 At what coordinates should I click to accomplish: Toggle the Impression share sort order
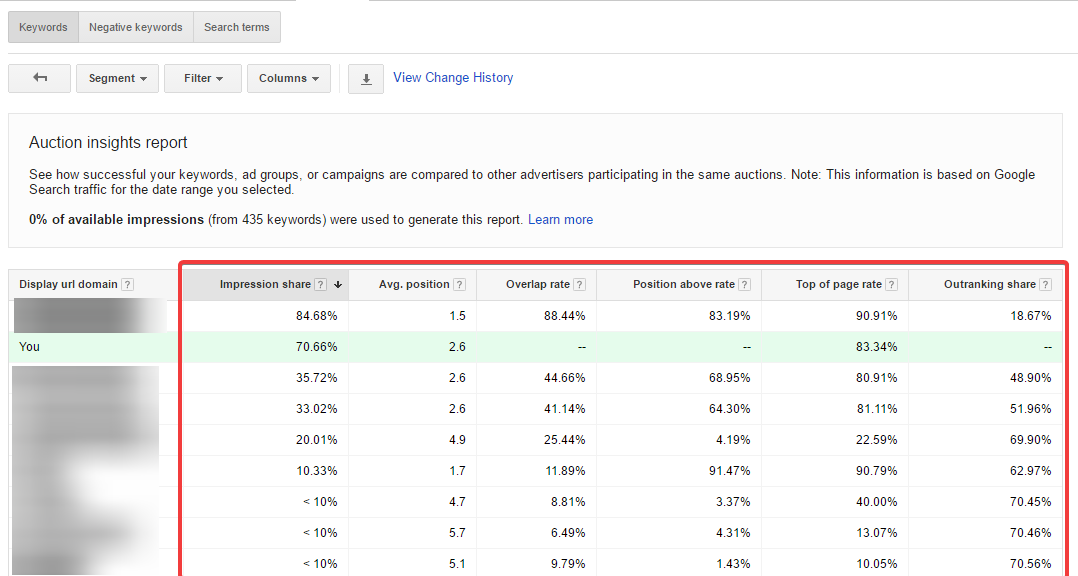(338, 285)
